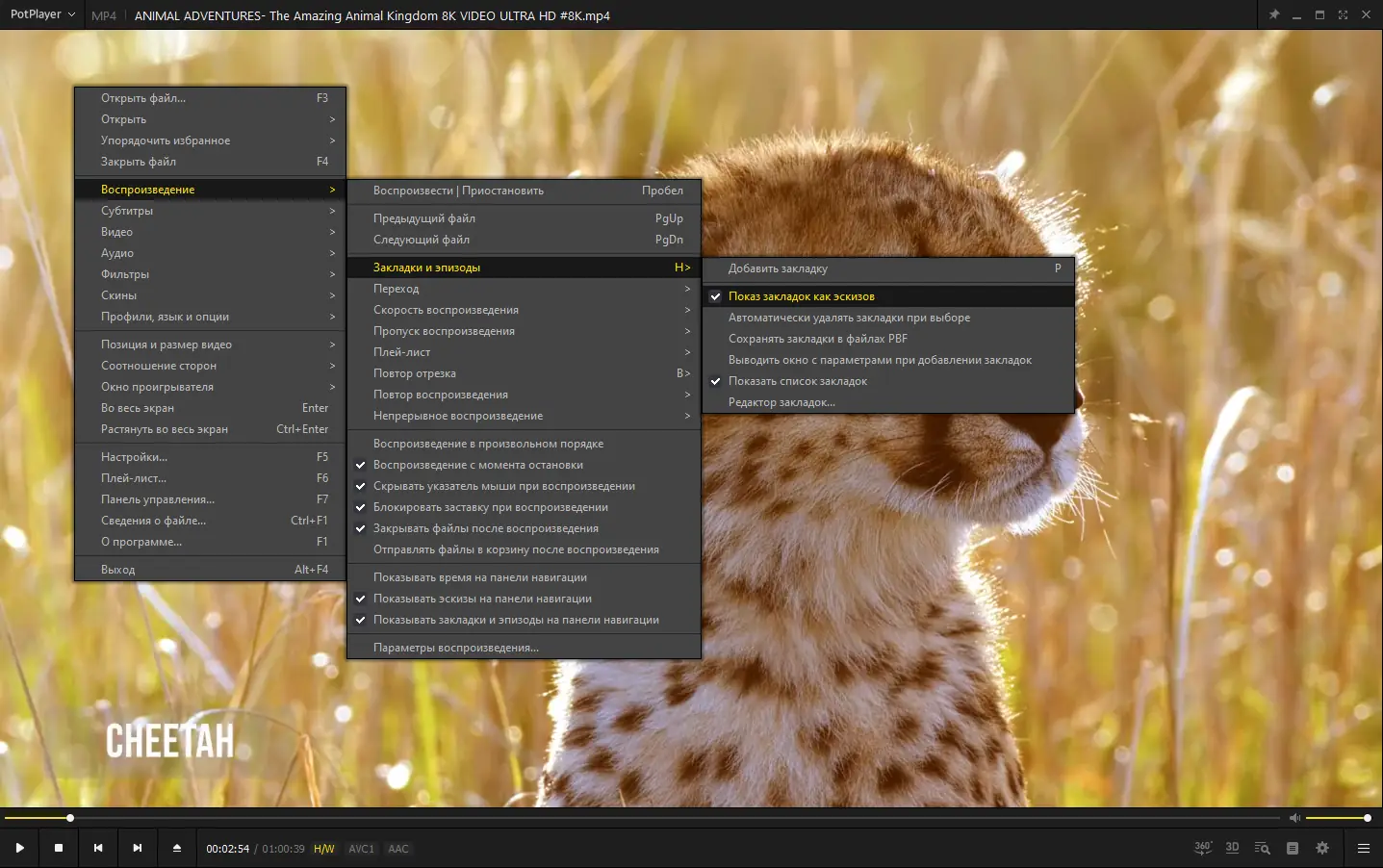Click the Stop playback button

[59, 848]
